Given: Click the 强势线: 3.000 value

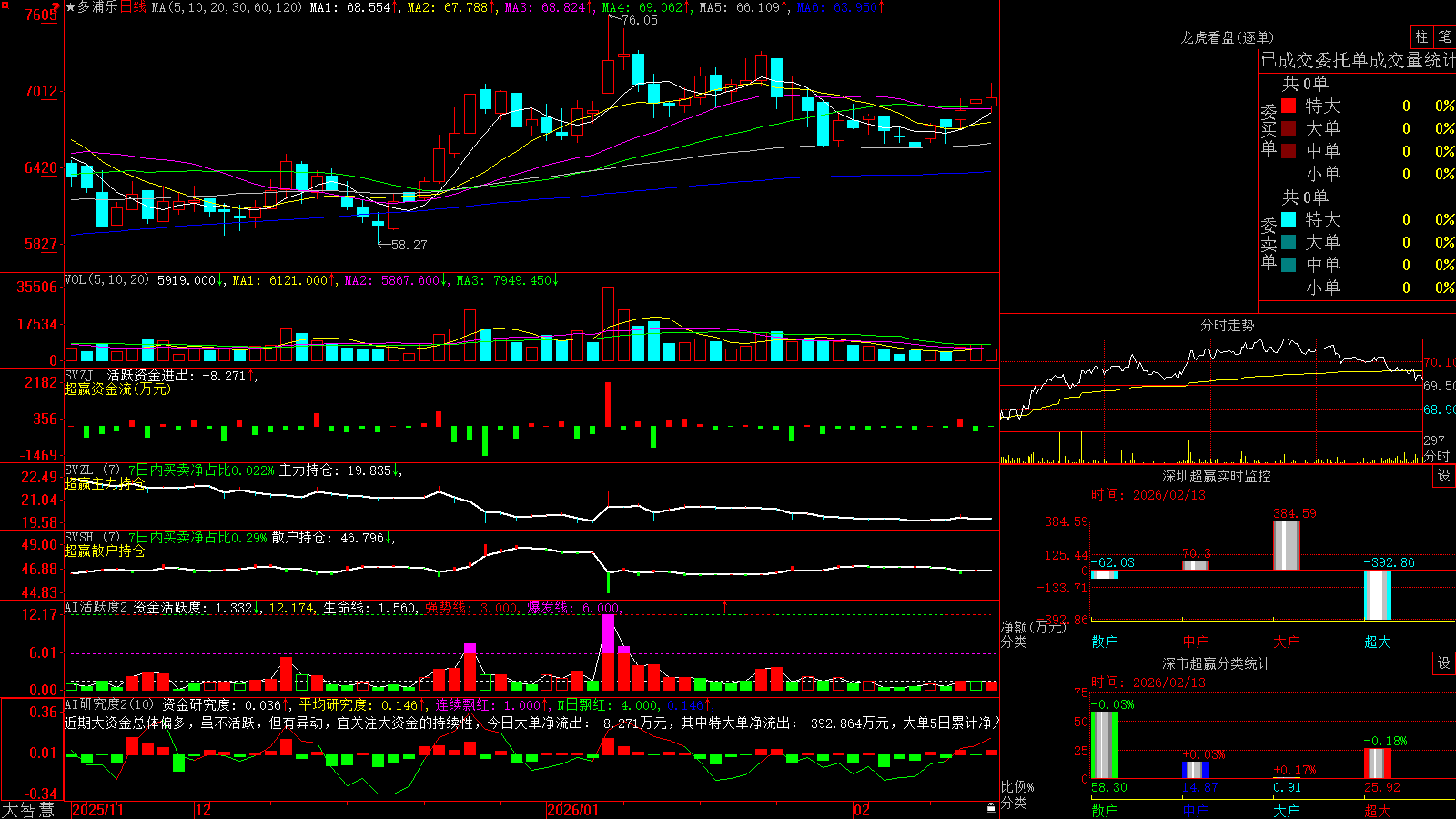Looking at the screenshot, I should (x=471, y=607).
